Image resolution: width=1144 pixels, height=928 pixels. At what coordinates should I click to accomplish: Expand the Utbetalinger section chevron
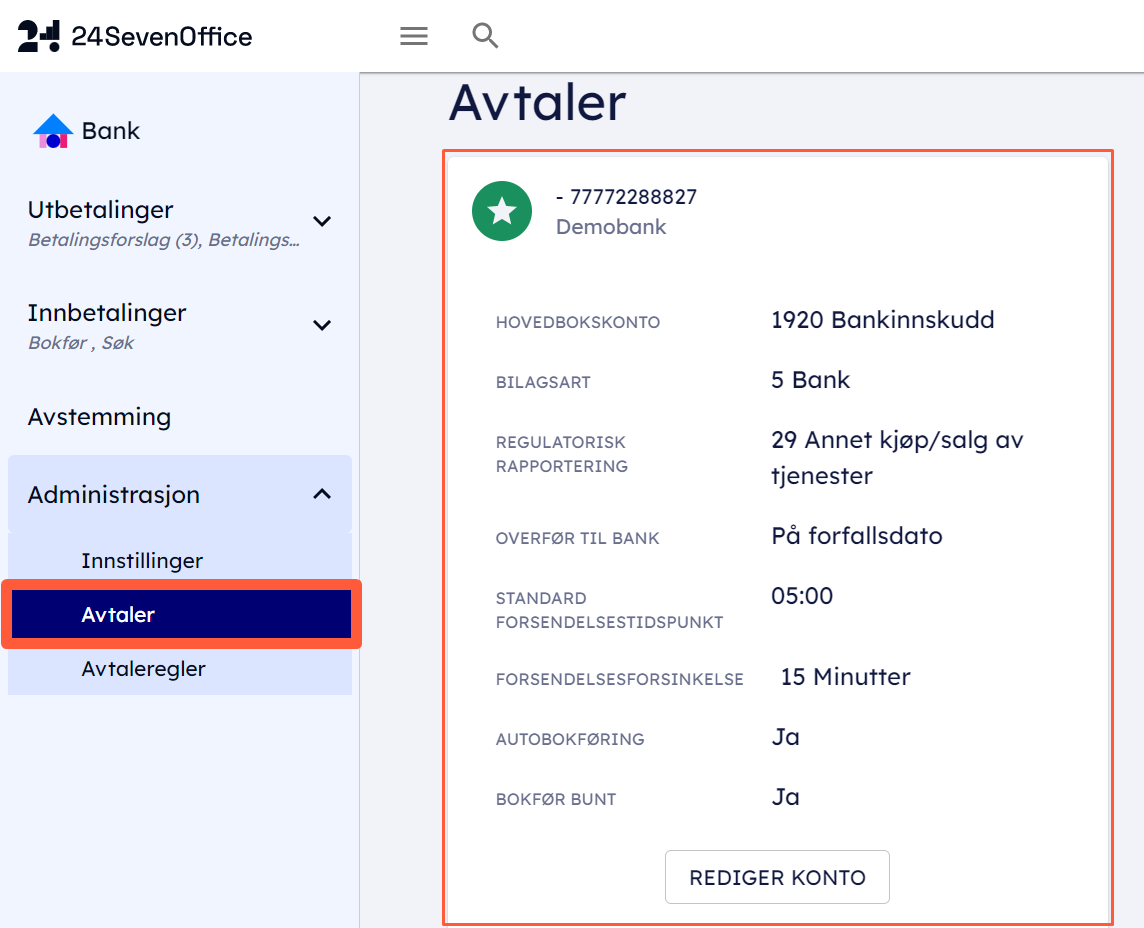pyautogui.click(x=322, y=221)
